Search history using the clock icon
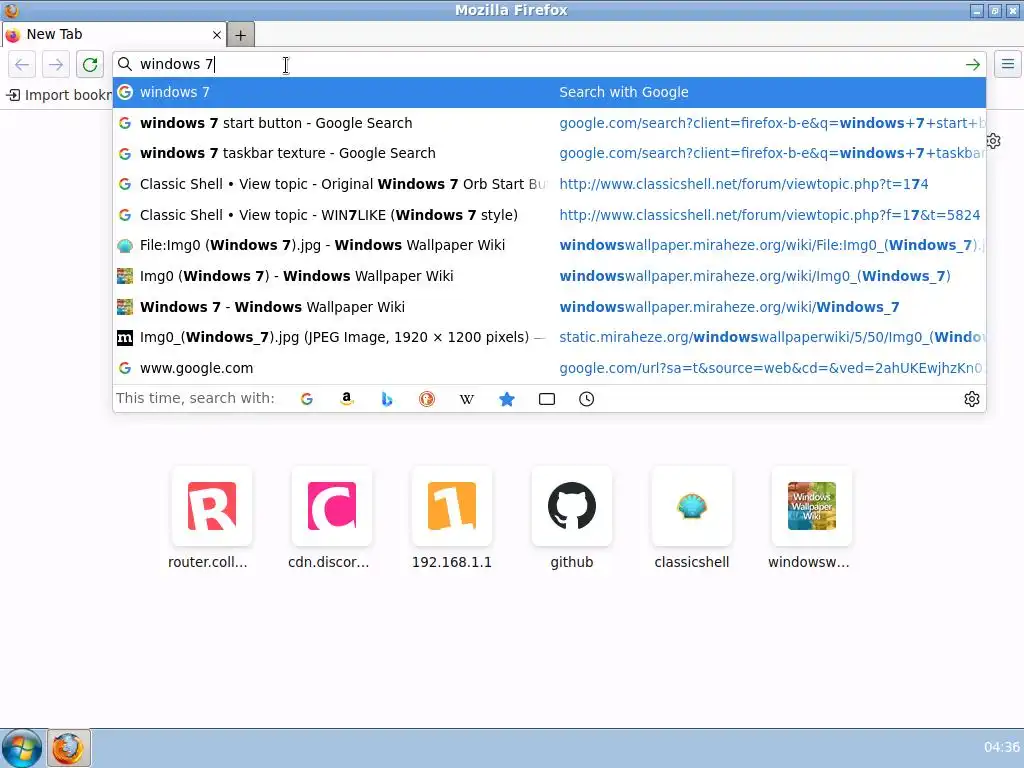The width and height of the screenshot is (1024, 768). coord(586,399)
